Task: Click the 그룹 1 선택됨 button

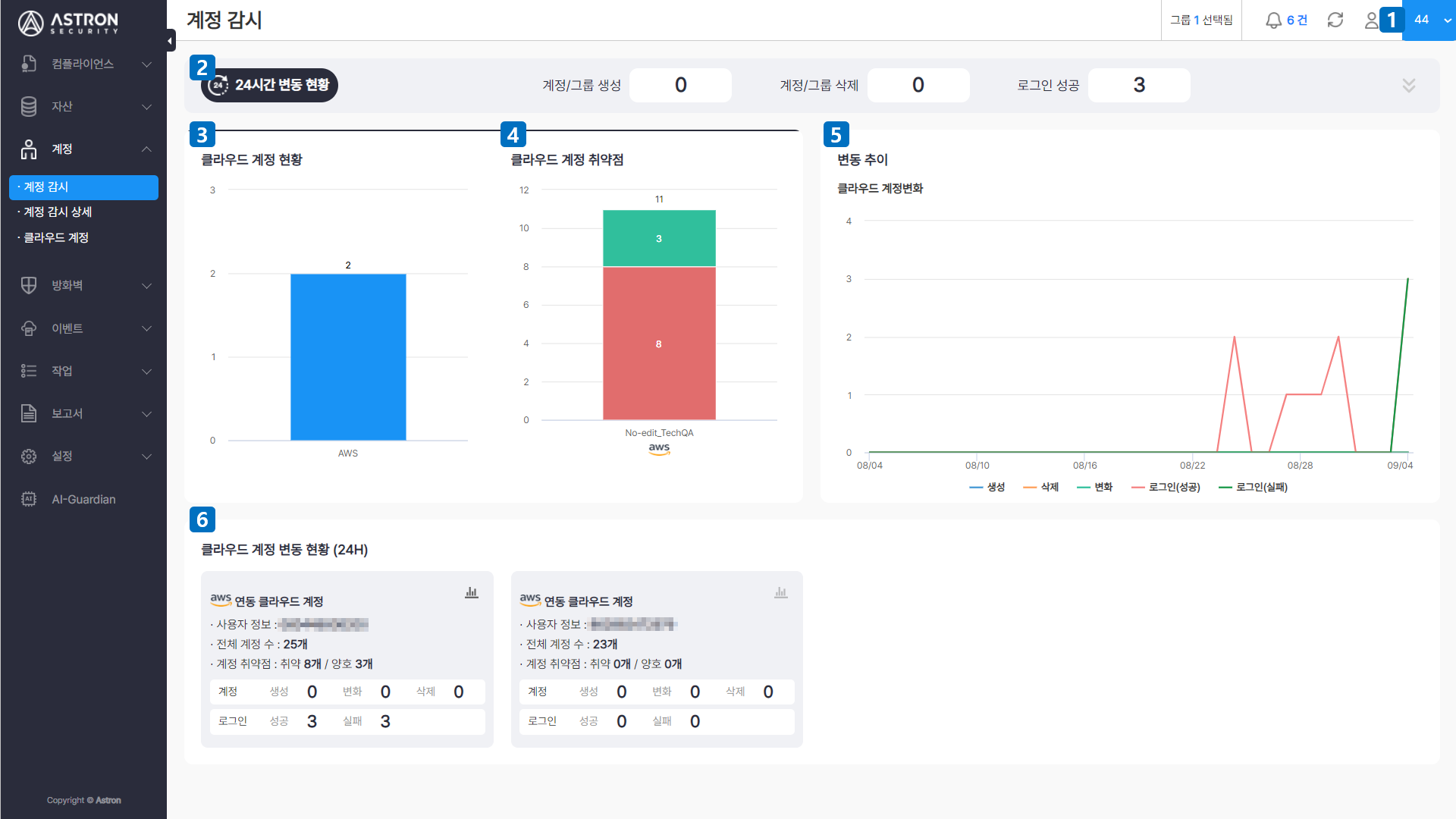Action: pos(1201,20)
